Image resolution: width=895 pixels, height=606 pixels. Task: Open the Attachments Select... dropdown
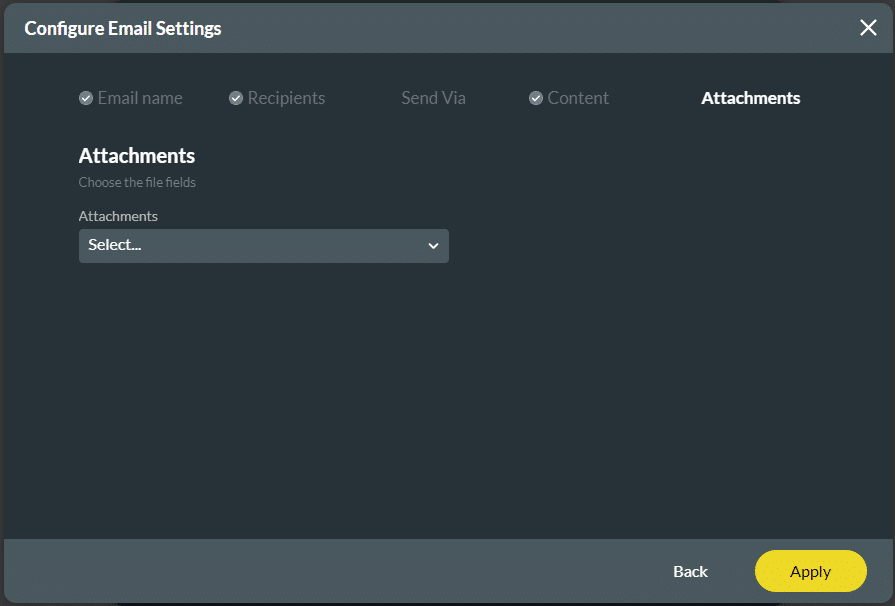263,246
